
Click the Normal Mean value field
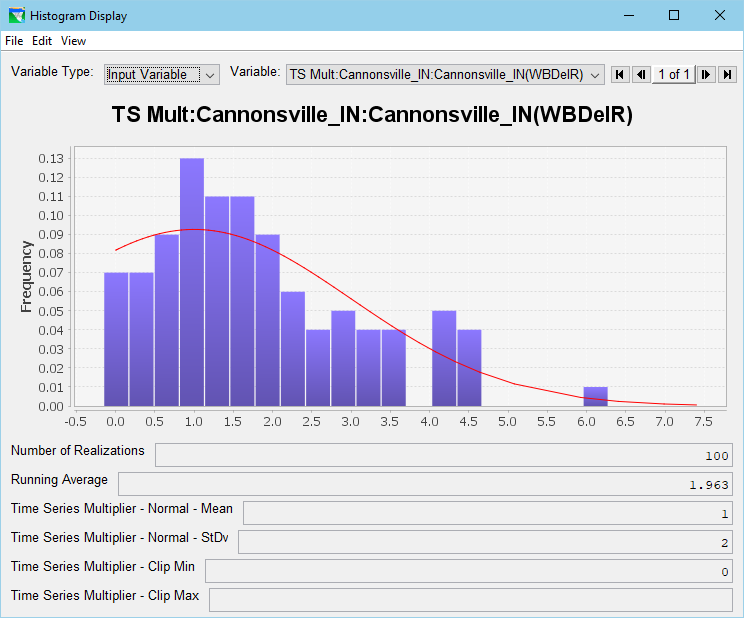[487, 513]
